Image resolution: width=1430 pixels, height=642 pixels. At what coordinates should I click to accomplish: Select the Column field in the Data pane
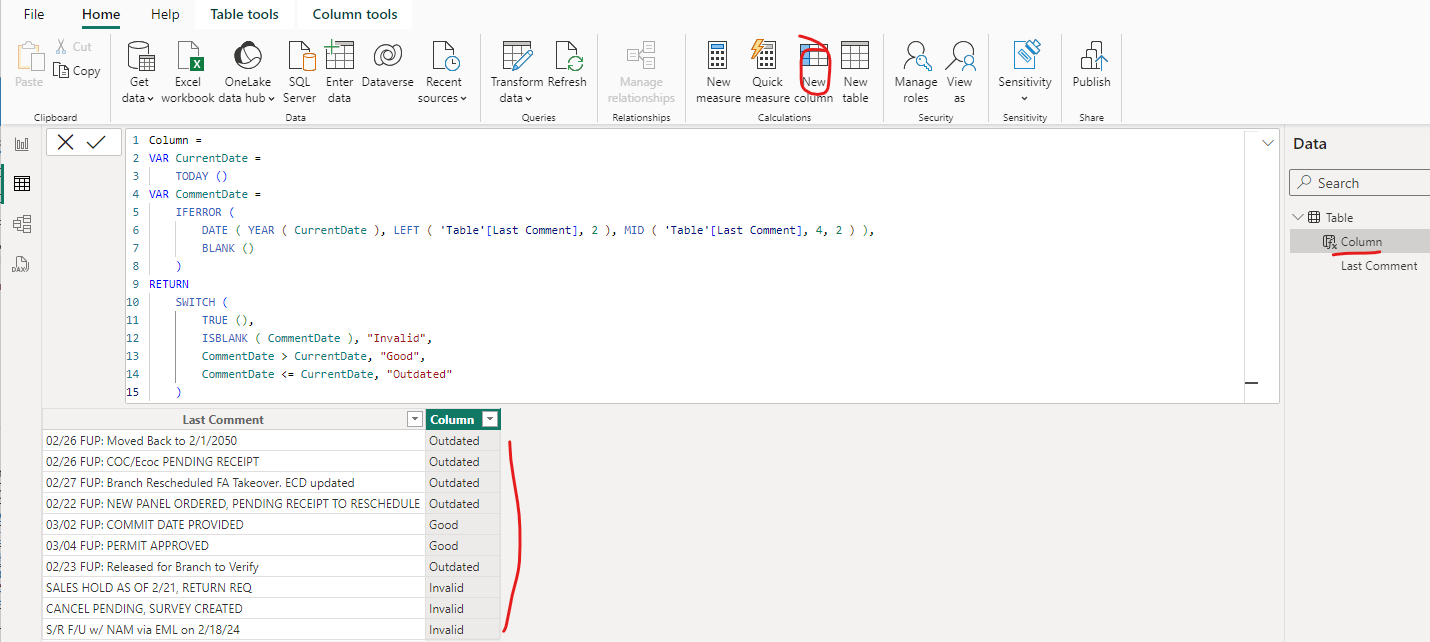pyautogui.click(x=1360, y=241)
